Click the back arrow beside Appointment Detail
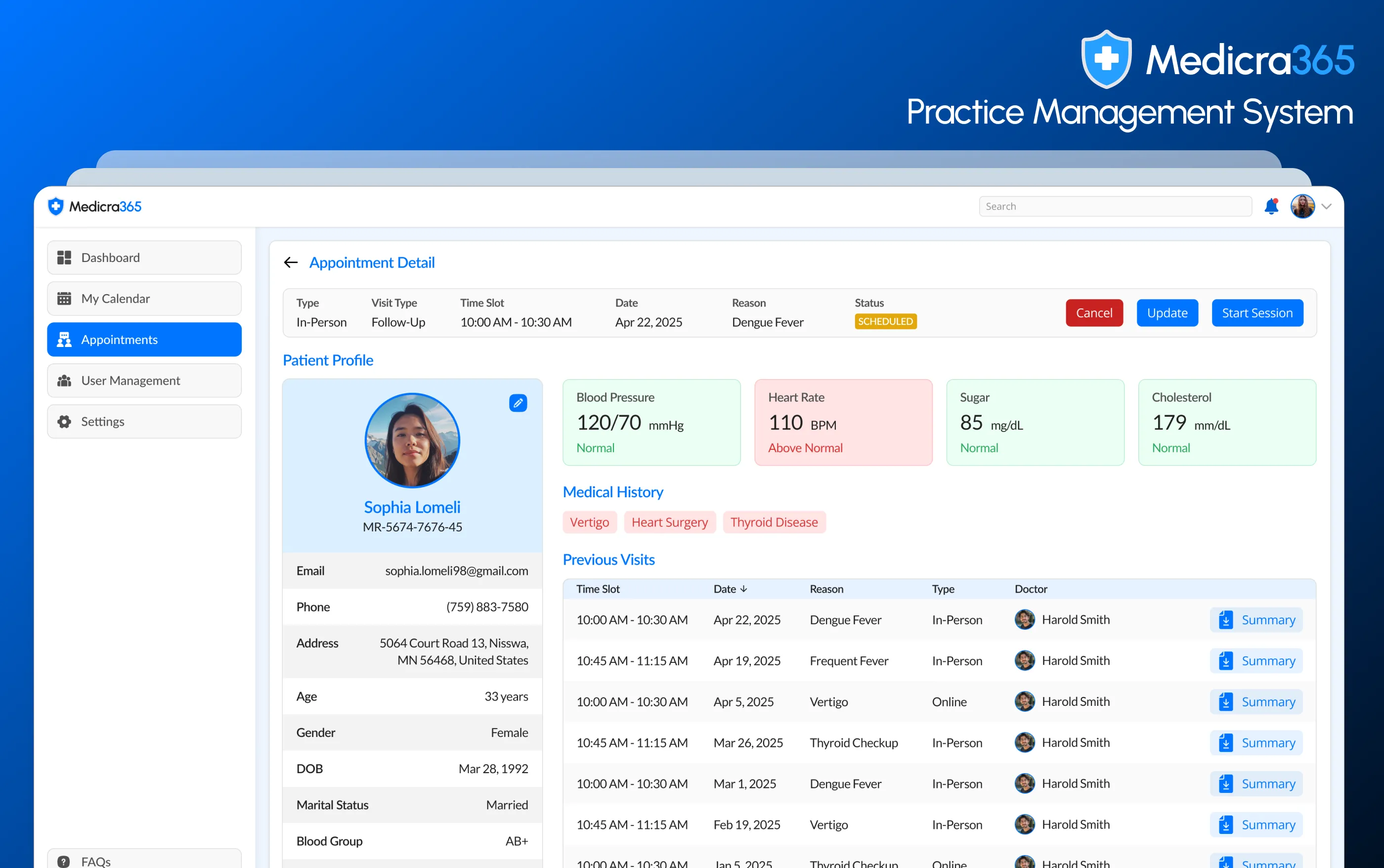The image size is (1384, 868). click(x=291, y=262)
